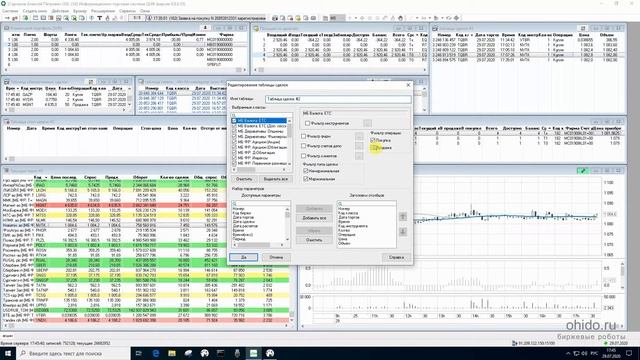Select the text tool T toolbar icon
This screenshot has height=360, width=640.
pyautogui.click(x=99, y=18)
